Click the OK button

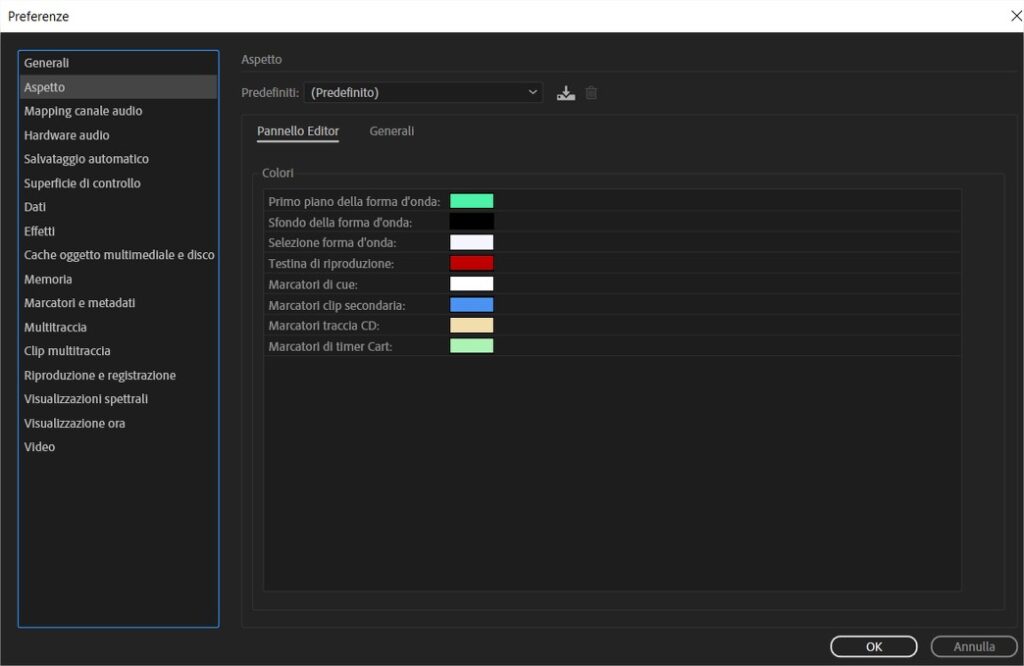(873, 647)
